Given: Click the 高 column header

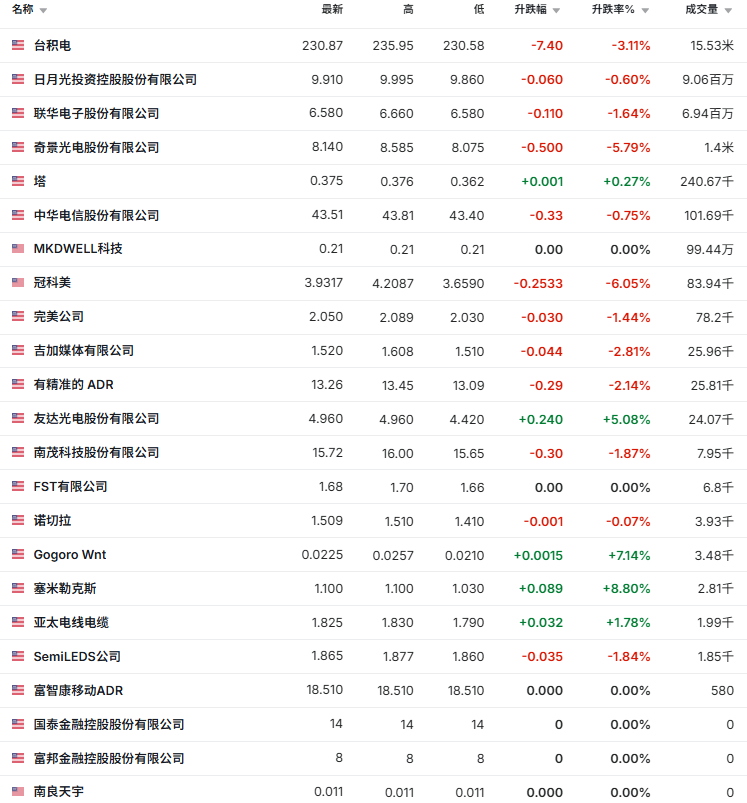Looking at the screenshot, I should coord(408,9).
